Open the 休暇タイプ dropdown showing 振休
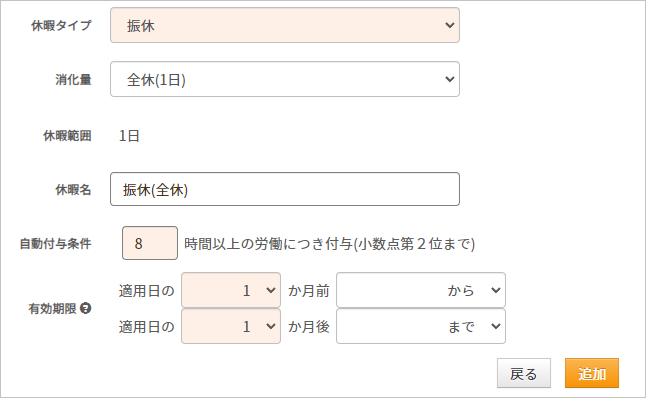The width and height of the screenshot is (646, 398). (285, 25)
